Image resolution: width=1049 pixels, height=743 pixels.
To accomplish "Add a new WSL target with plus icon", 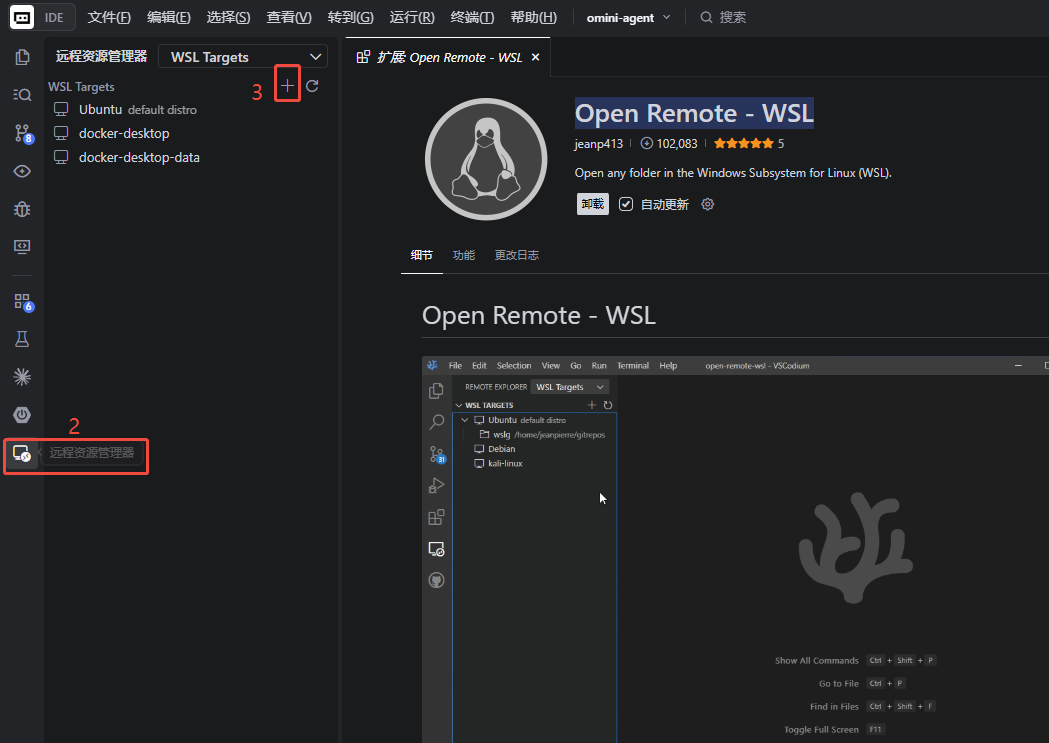I will click(x=287, y=86).
